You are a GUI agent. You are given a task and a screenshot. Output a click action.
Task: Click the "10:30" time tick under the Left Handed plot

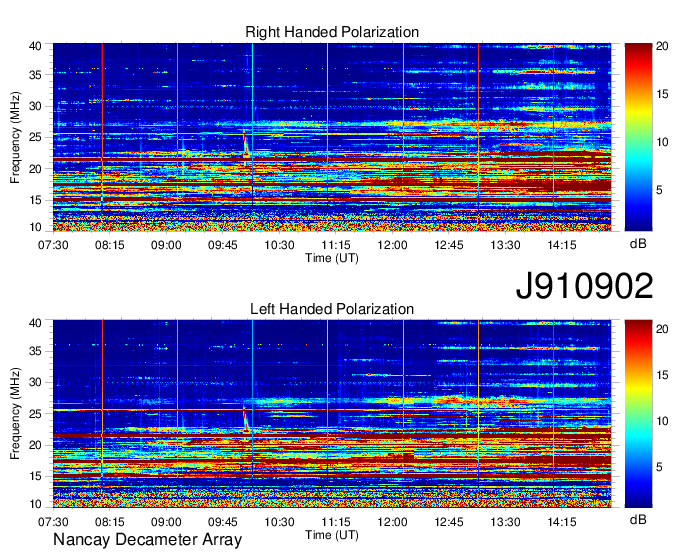279,522
